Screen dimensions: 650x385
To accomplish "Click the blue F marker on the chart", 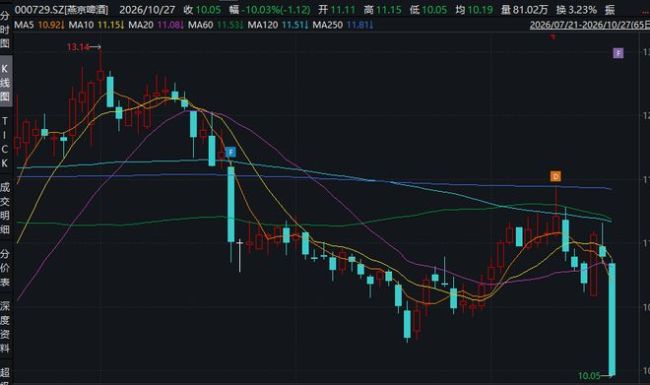I will point(231,152).
